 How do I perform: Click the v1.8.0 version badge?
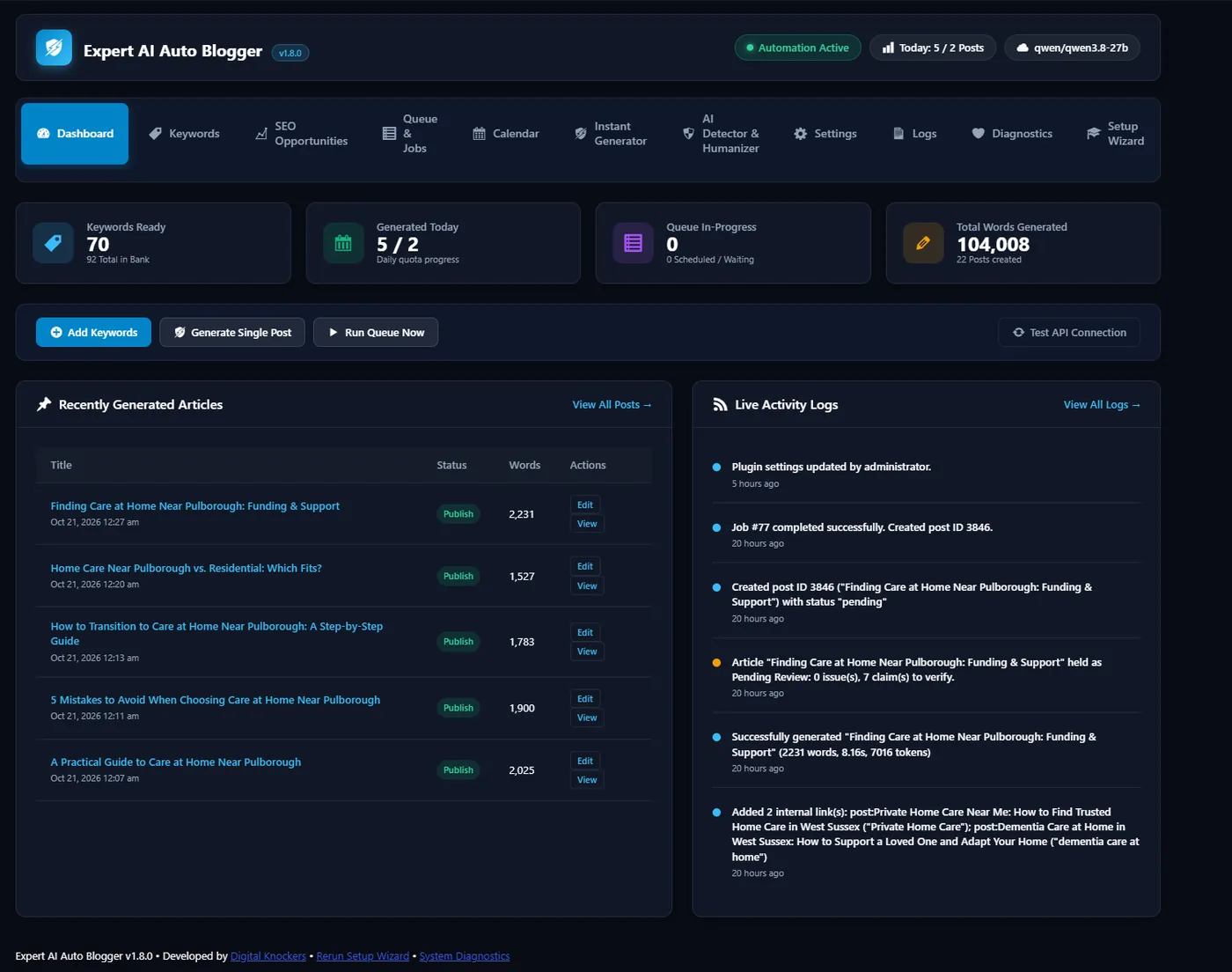pos(290,53)
